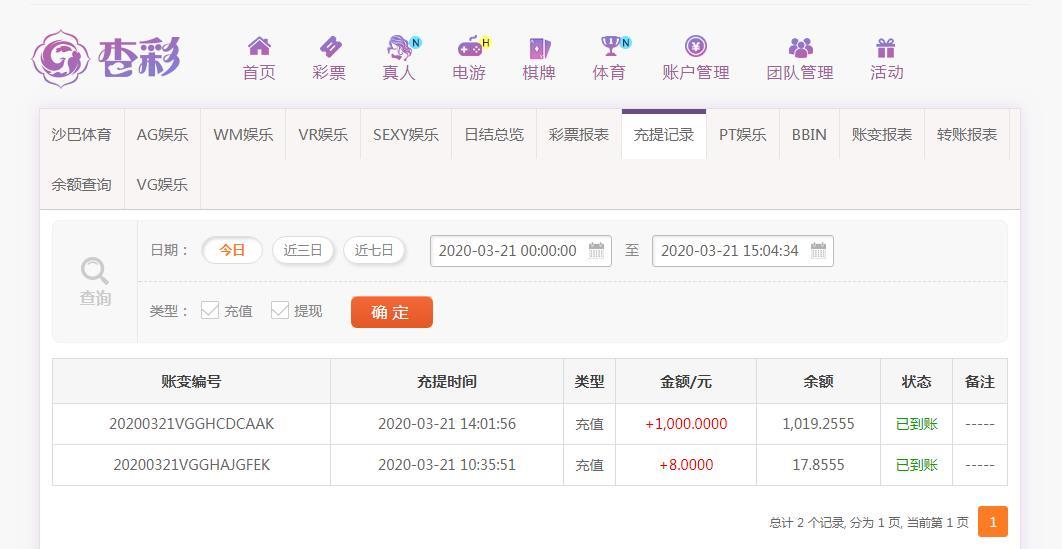The height and width of the screenshot is (549, 1062).
Task: Click the amount +8.0000
Action: click(x=686, y=465)
